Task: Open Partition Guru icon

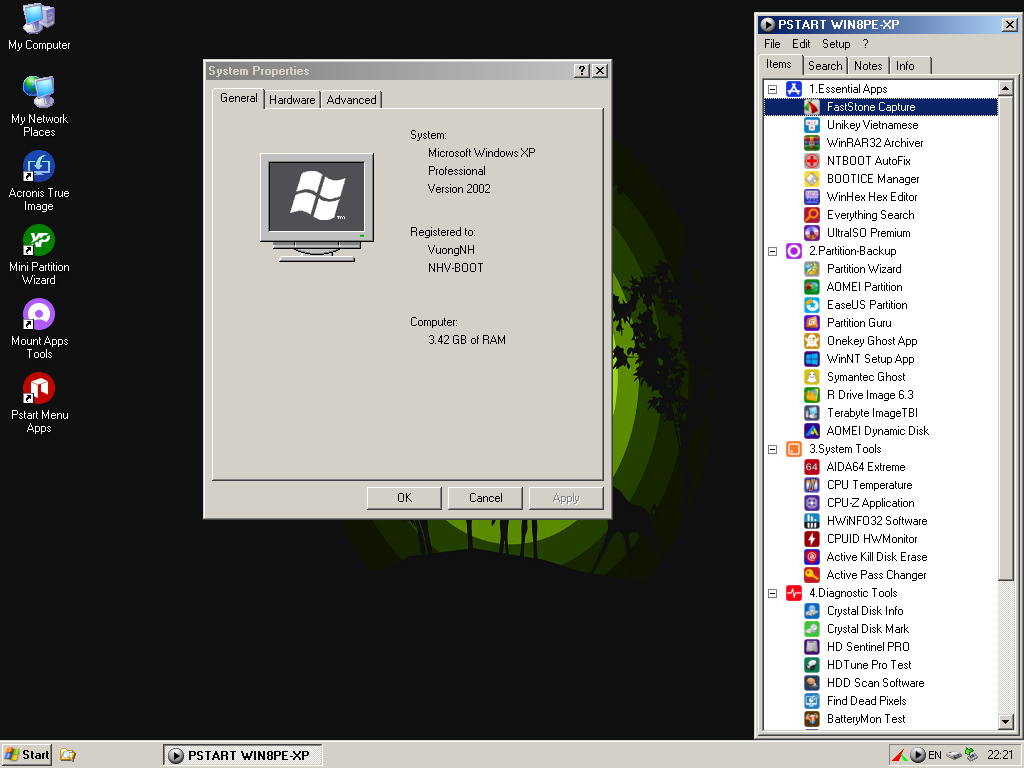Action: pos(811,323)
